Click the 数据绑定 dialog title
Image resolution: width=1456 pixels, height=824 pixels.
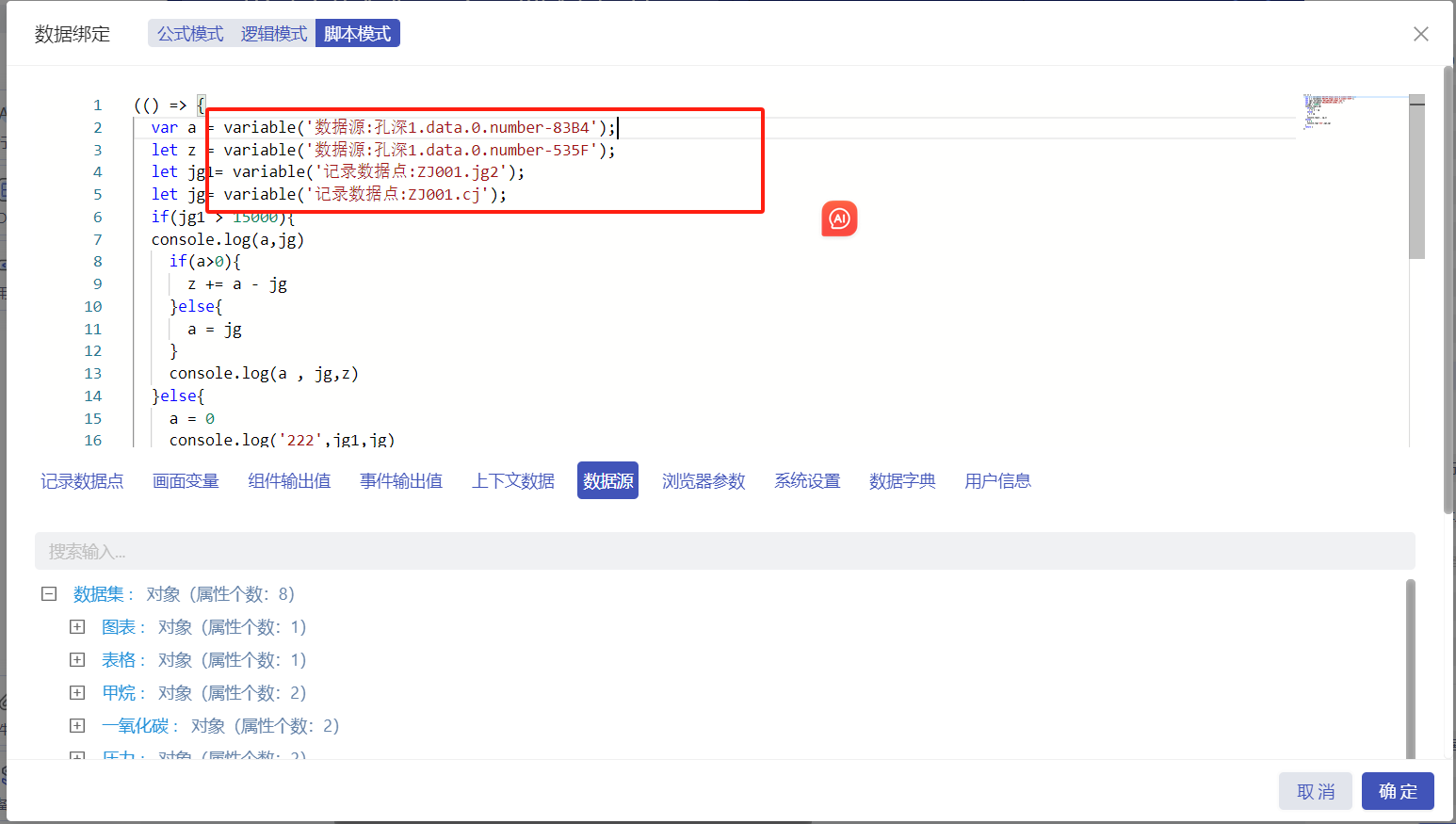(73, 34)
